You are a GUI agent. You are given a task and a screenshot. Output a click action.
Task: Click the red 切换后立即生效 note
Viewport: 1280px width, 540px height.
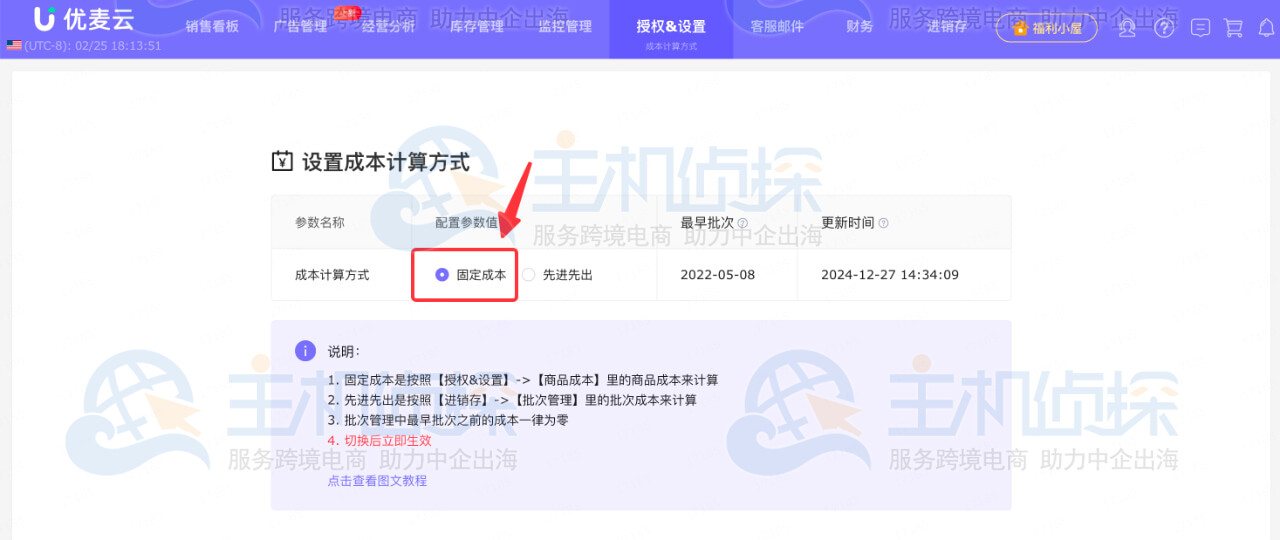379,440
